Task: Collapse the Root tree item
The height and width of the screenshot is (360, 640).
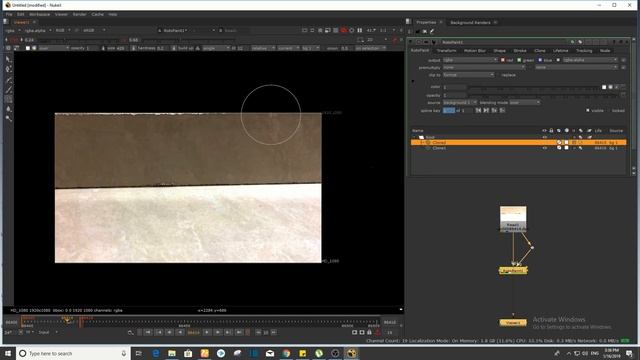Action: [415, 137]
